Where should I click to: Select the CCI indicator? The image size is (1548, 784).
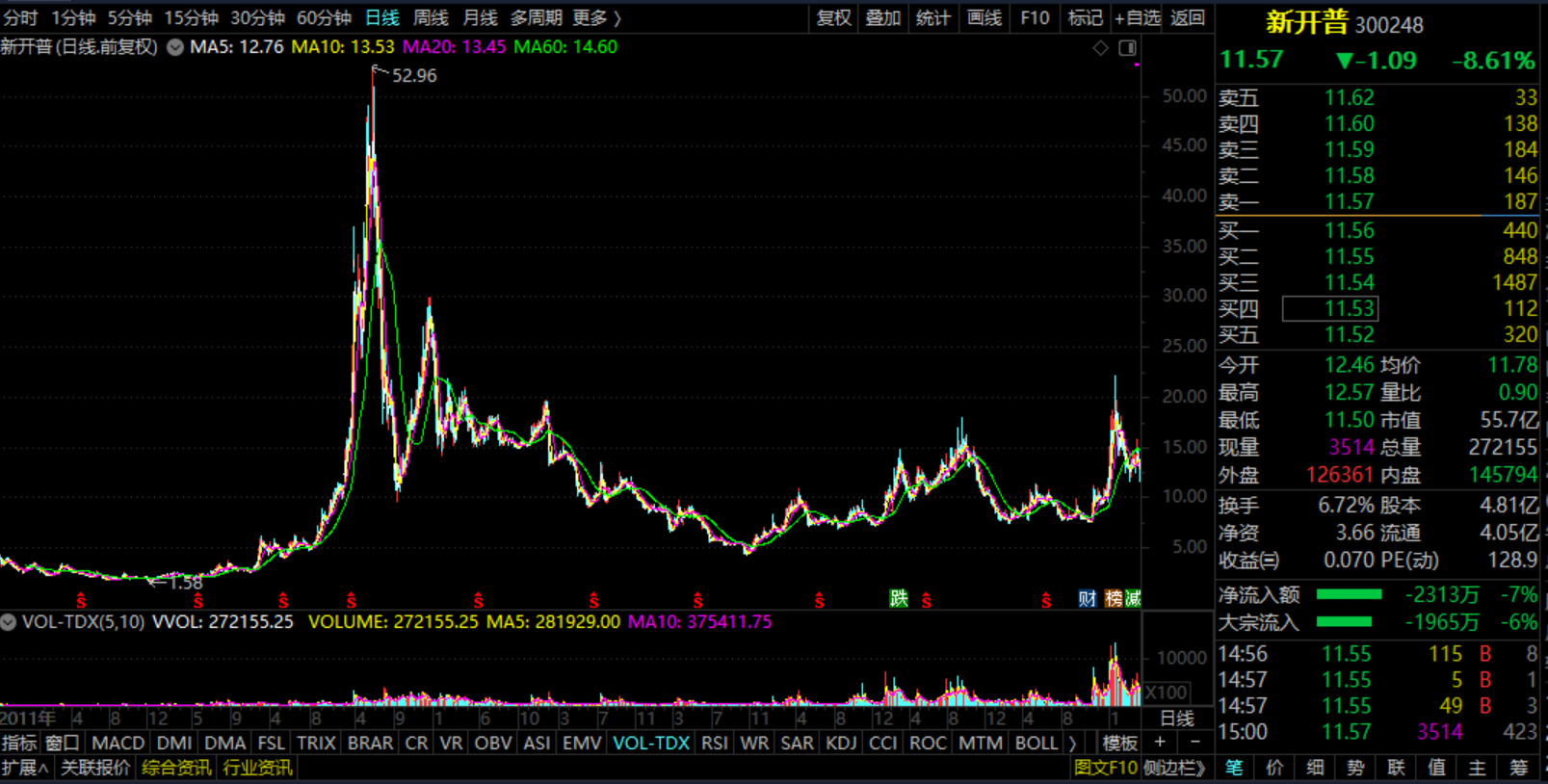[882, 743]
